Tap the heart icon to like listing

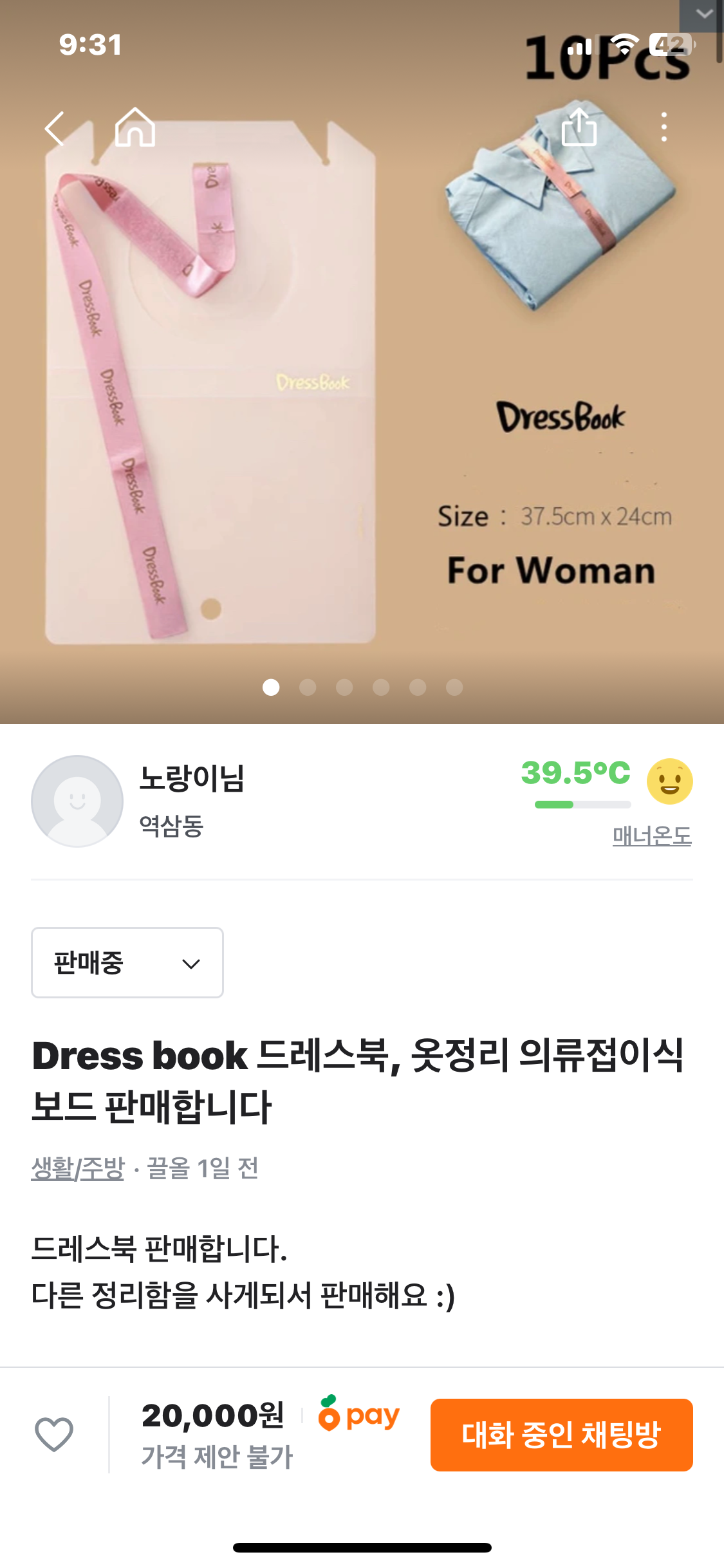click(54, 1434)
